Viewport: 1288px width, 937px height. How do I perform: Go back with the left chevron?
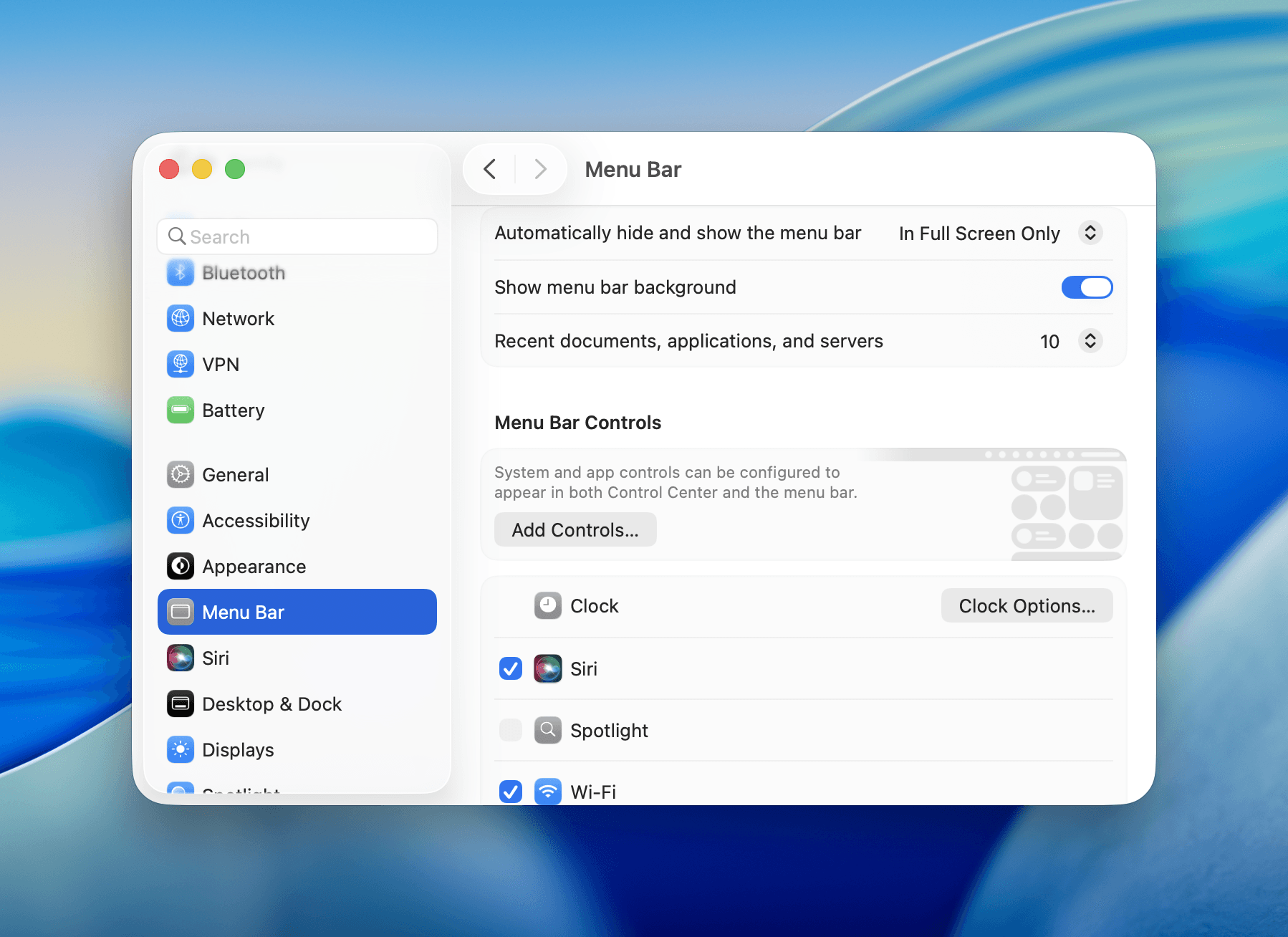pyautogui.click(x=490, y=170)
